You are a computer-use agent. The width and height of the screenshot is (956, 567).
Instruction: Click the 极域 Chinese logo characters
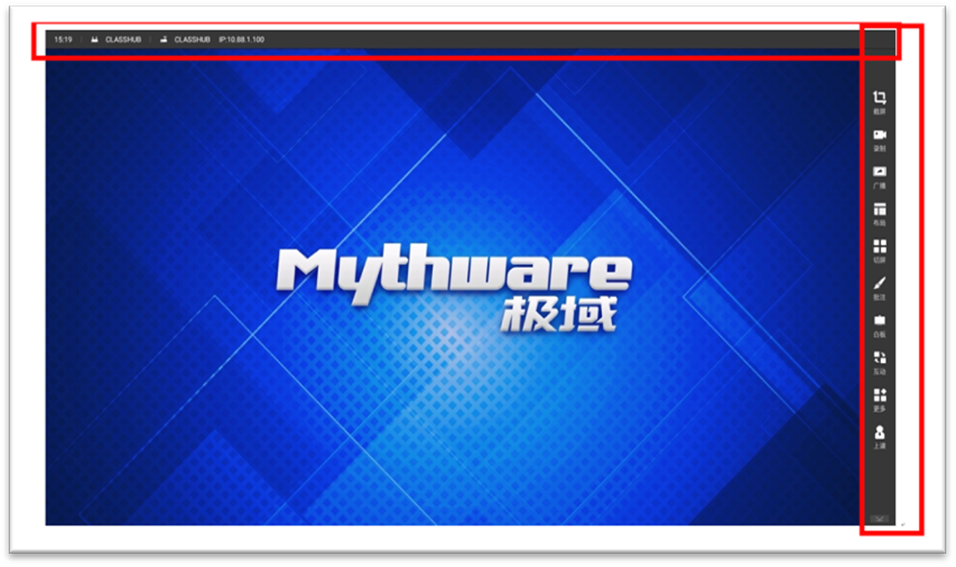tap(561, 313)
